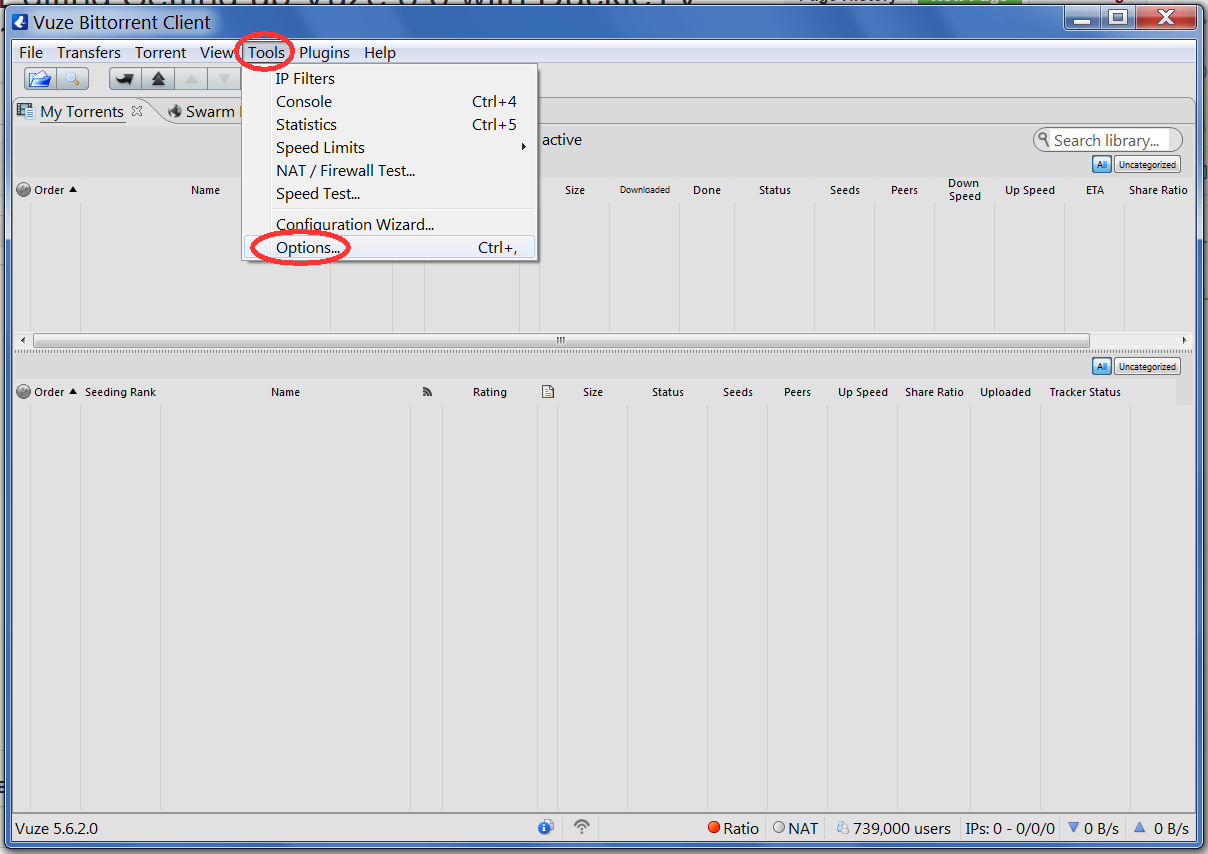Click the My Torrents tab icon

(x=26, y=111)
